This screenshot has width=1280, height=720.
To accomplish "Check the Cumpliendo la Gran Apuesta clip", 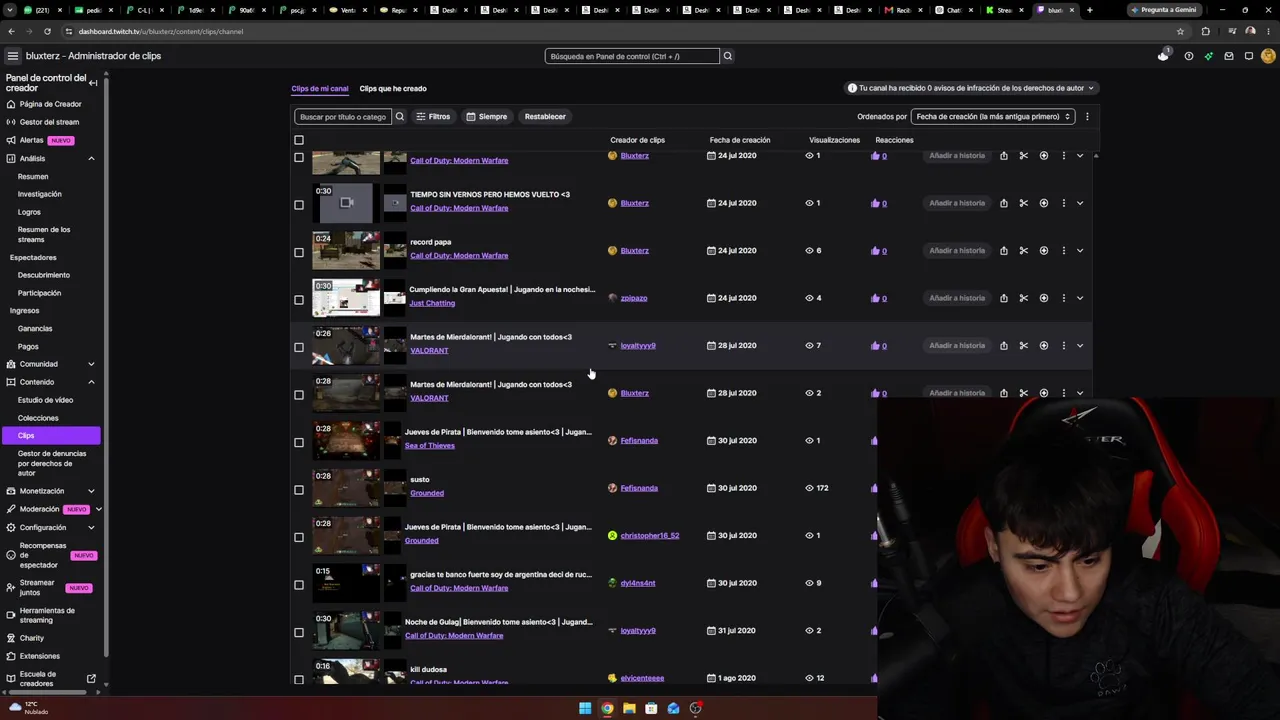I will [x=299, y=300].
